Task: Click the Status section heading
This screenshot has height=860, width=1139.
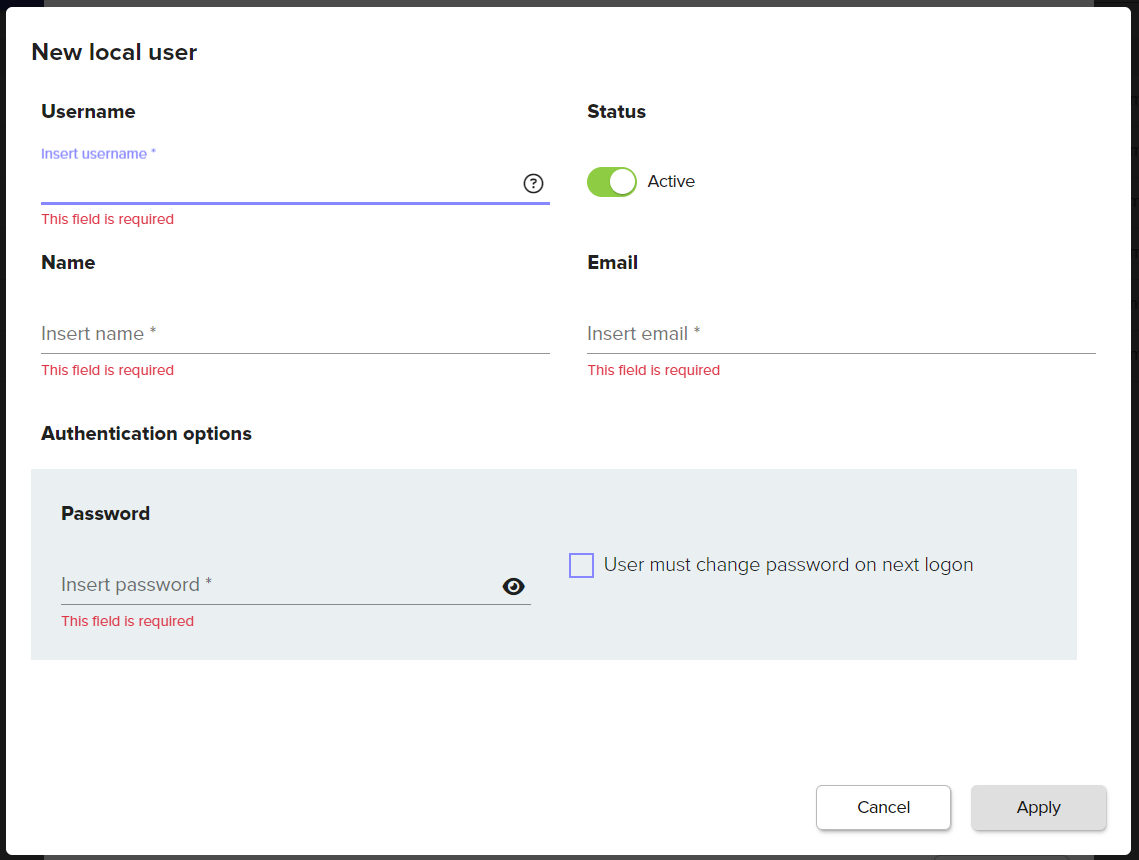Action: pyautogui.click(x=616, y=112)
